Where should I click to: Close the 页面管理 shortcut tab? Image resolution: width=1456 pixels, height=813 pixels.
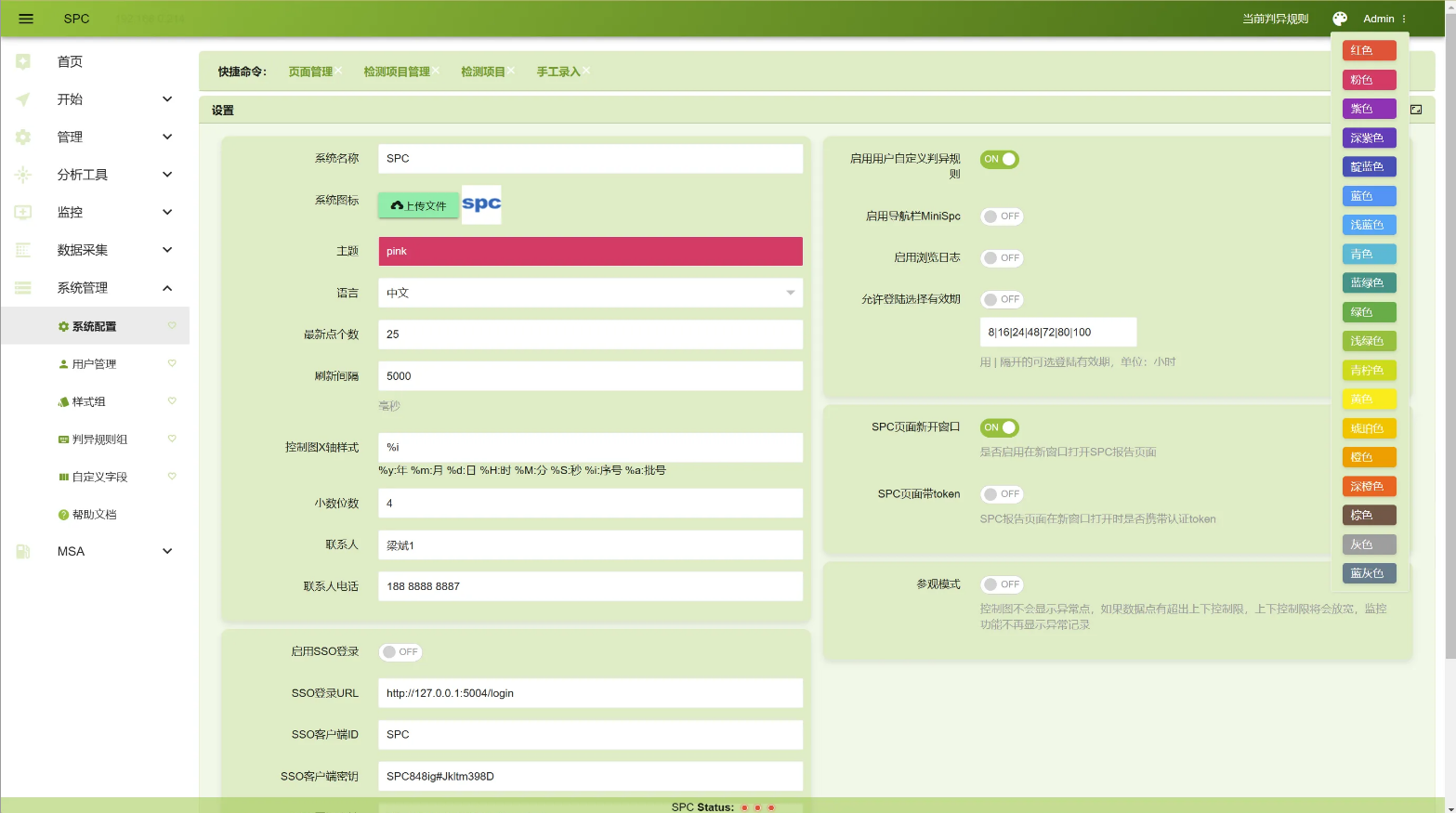pos(339,71)
